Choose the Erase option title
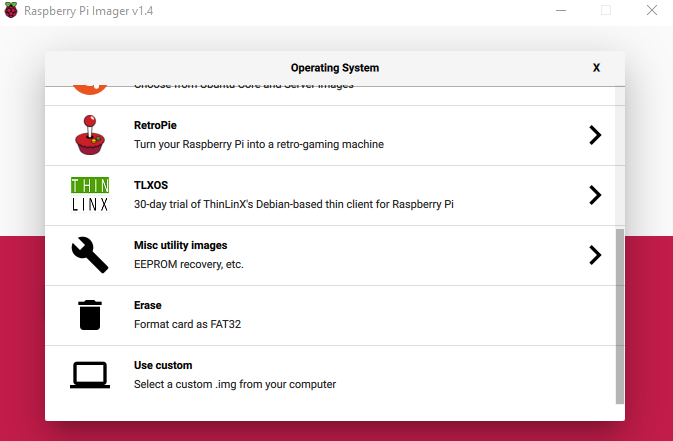Image resolution: width=673 pixels, height=441 pixels. click(x=148, y=305)
